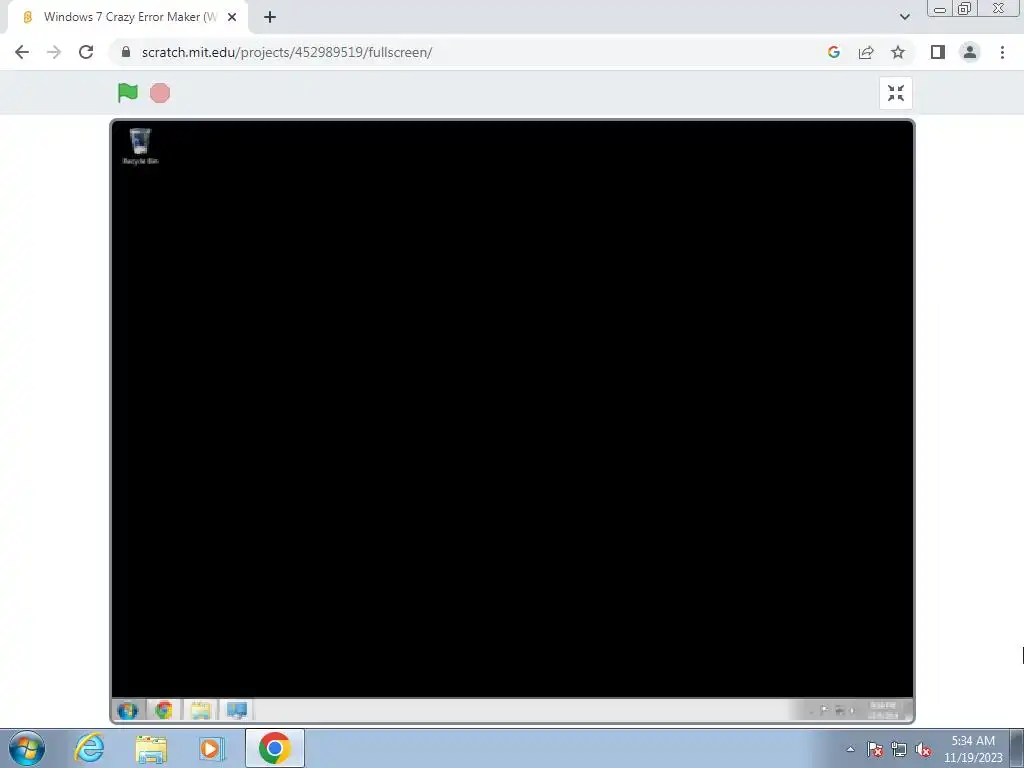Open the muted volume tray icon

click(x=923, y=750)
